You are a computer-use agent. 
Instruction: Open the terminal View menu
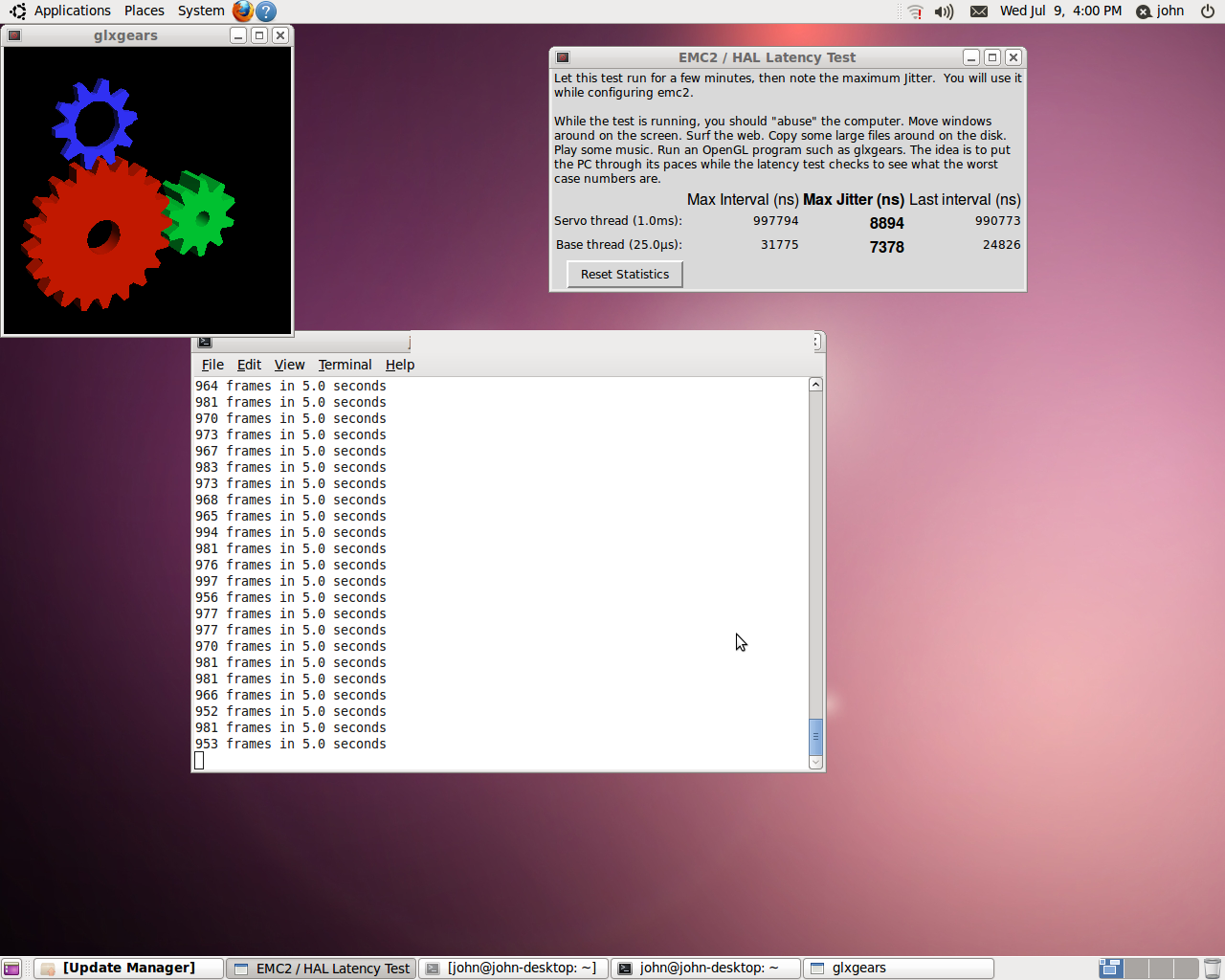coord(289,365)
